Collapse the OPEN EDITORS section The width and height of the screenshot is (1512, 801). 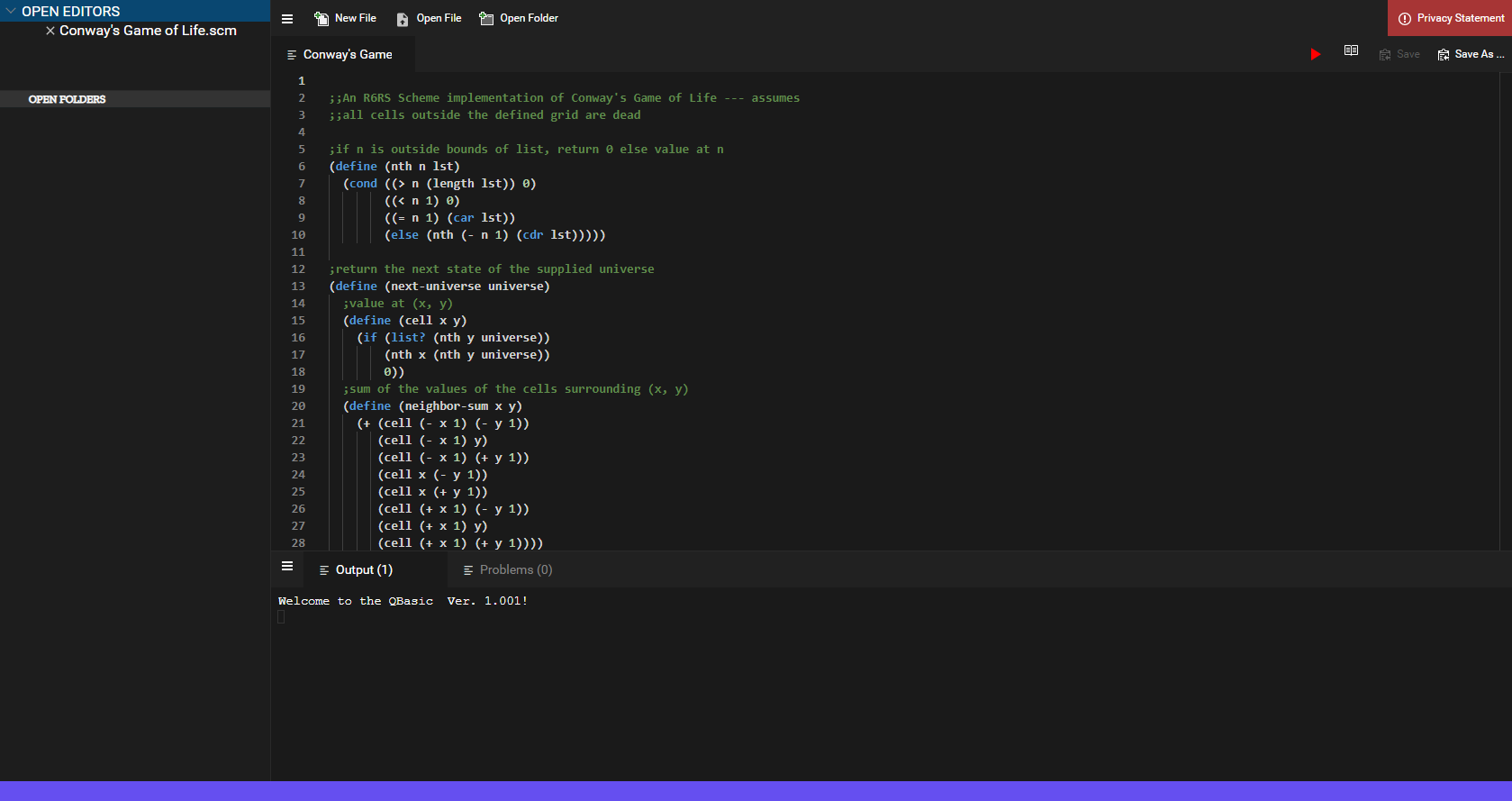(x=11, y=11)
